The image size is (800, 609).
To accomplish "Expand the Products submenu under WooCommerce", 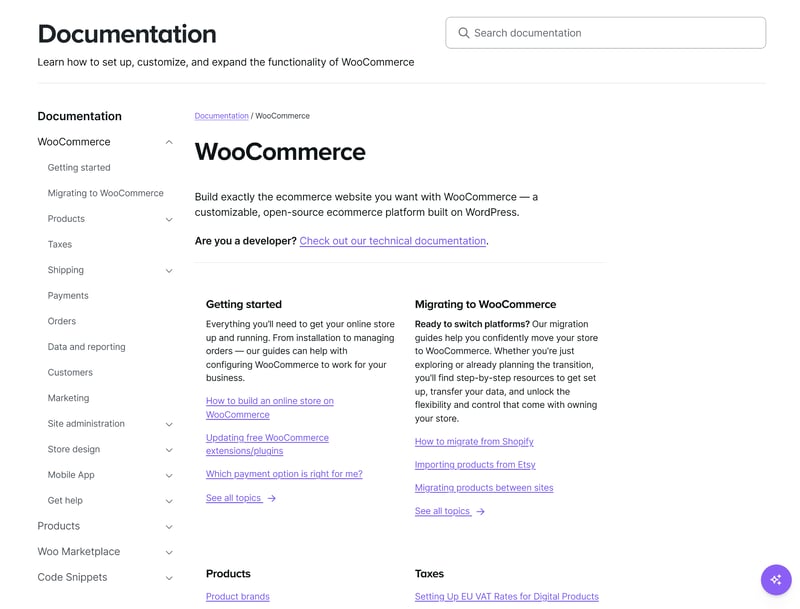I will tap(169, 219).
